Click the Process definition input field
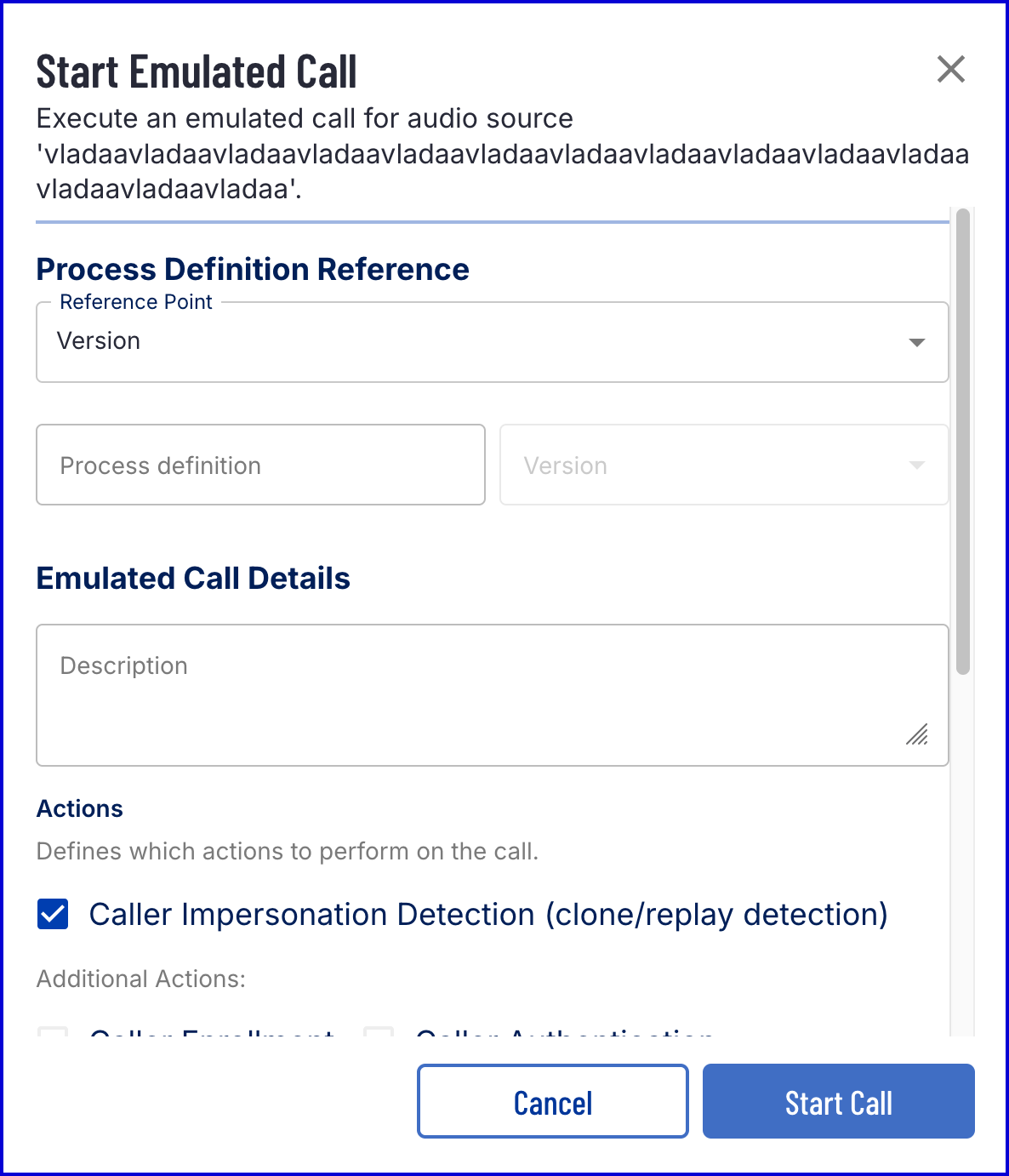The image size is (1009, 1176). 260,465
